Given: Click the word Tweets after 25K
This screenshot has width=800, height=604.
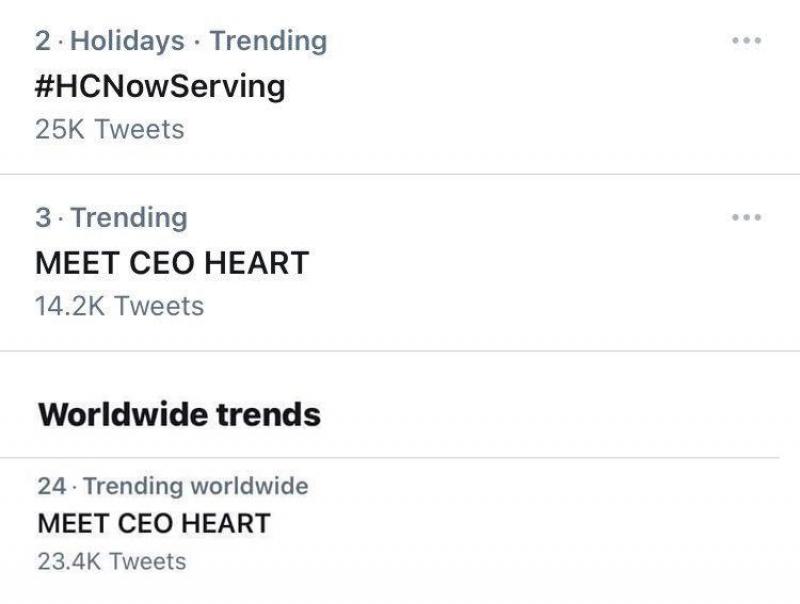Looking at the screenshot, I should coord(139,129).
